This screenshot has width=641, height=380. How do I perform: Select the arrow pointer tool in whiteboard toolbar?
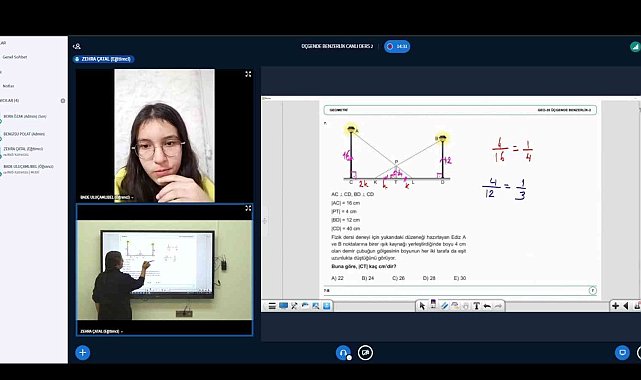(x=422, y=306)
